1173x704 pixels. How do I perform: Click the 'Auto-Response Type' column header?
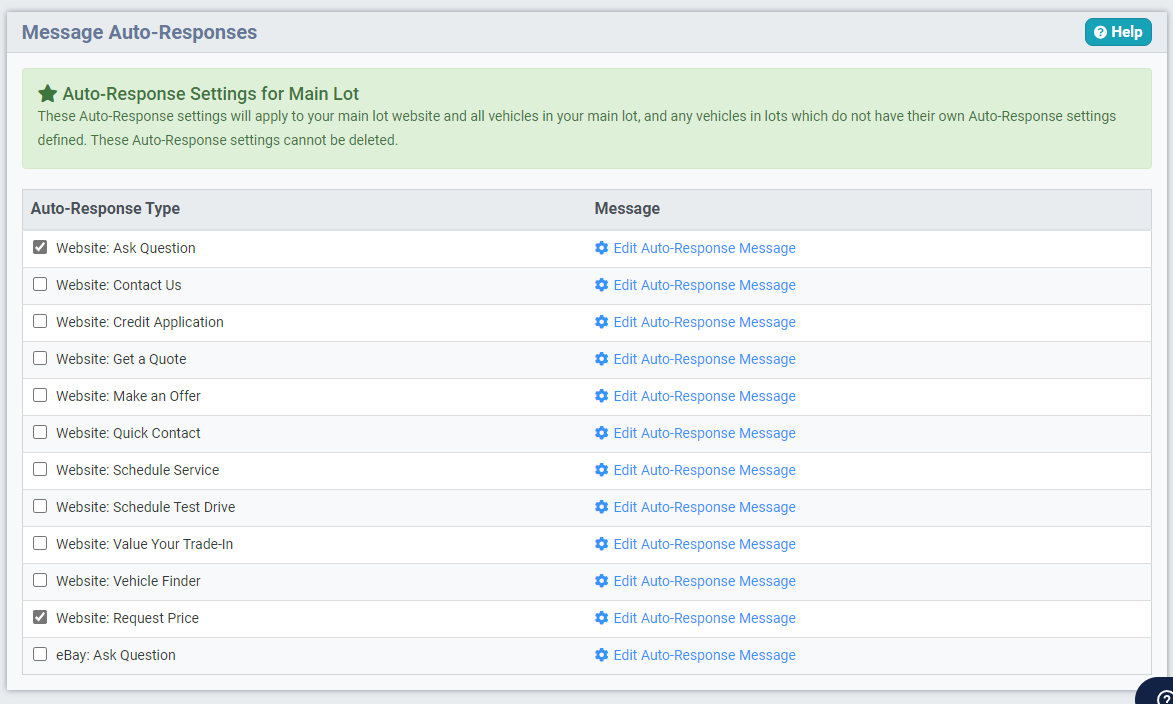[105, 209]
